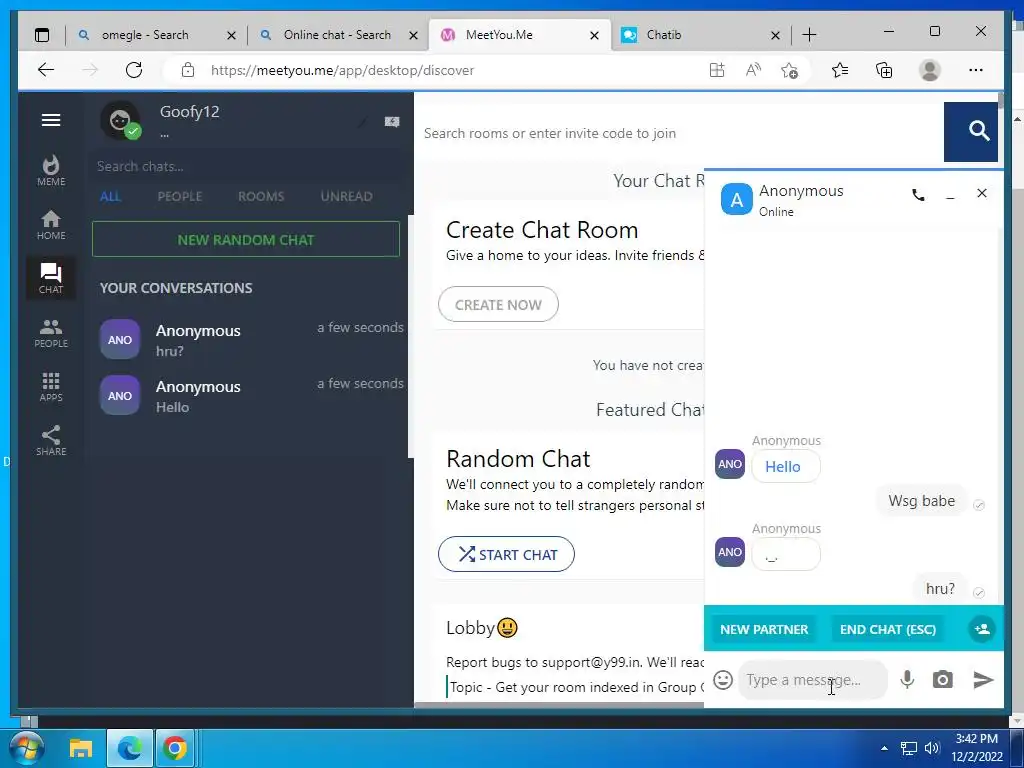
Task: Select the ROOMS chats filter
Action: click(261, 197)
